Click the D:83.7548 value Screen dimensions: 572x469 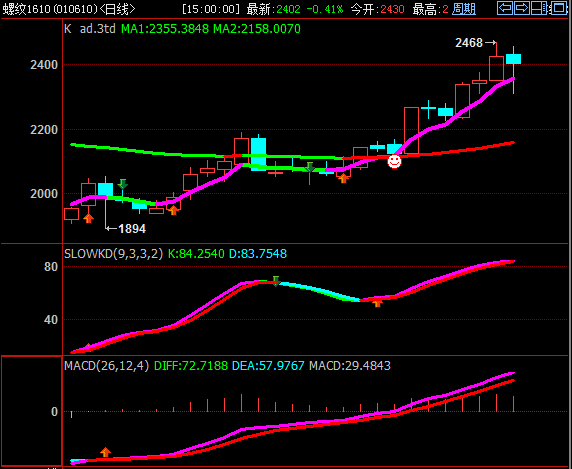click(258, 253)
